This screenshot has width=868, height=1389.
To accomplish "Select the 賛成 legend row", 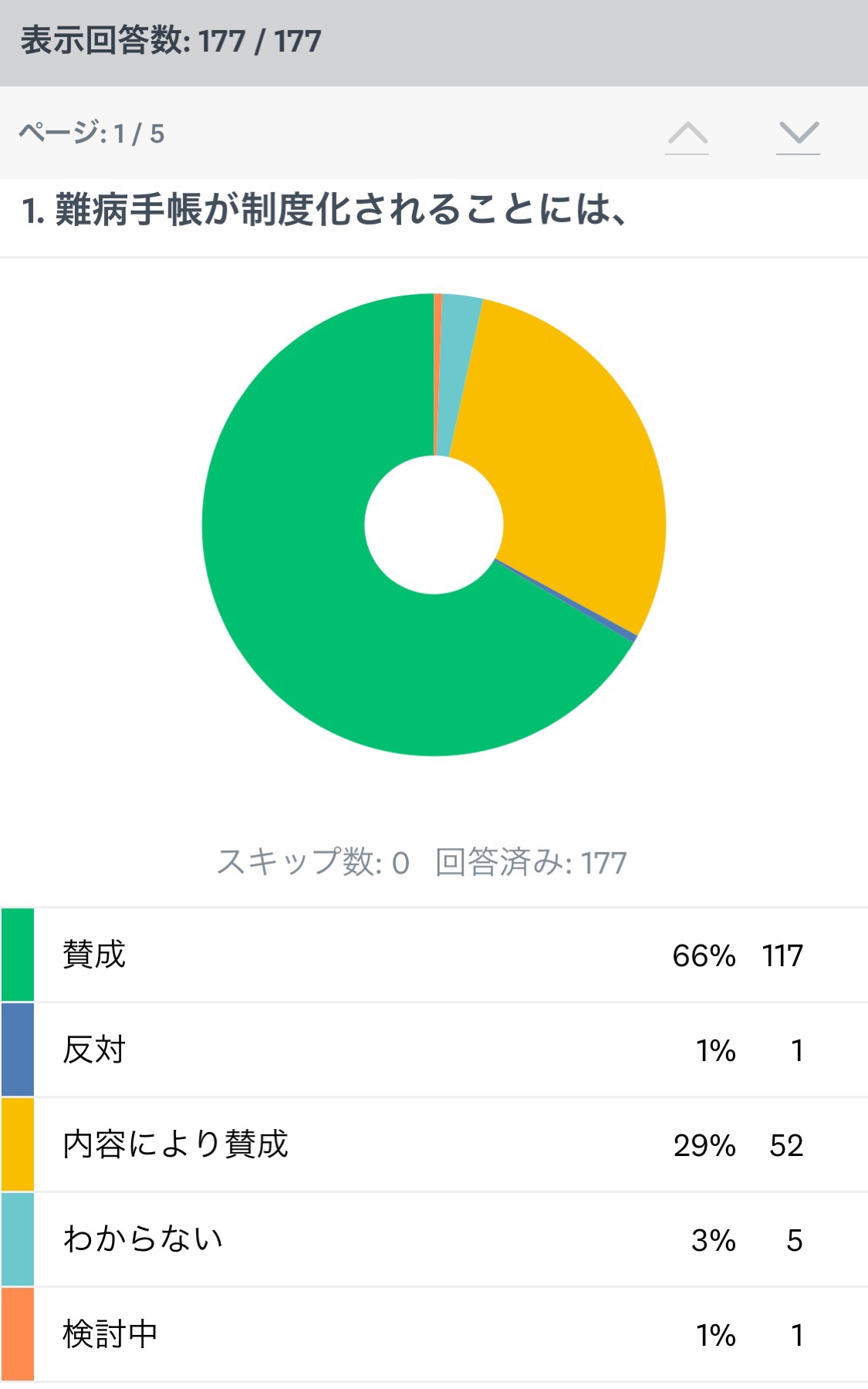I will pyautogui.click(x=434, y=955).
